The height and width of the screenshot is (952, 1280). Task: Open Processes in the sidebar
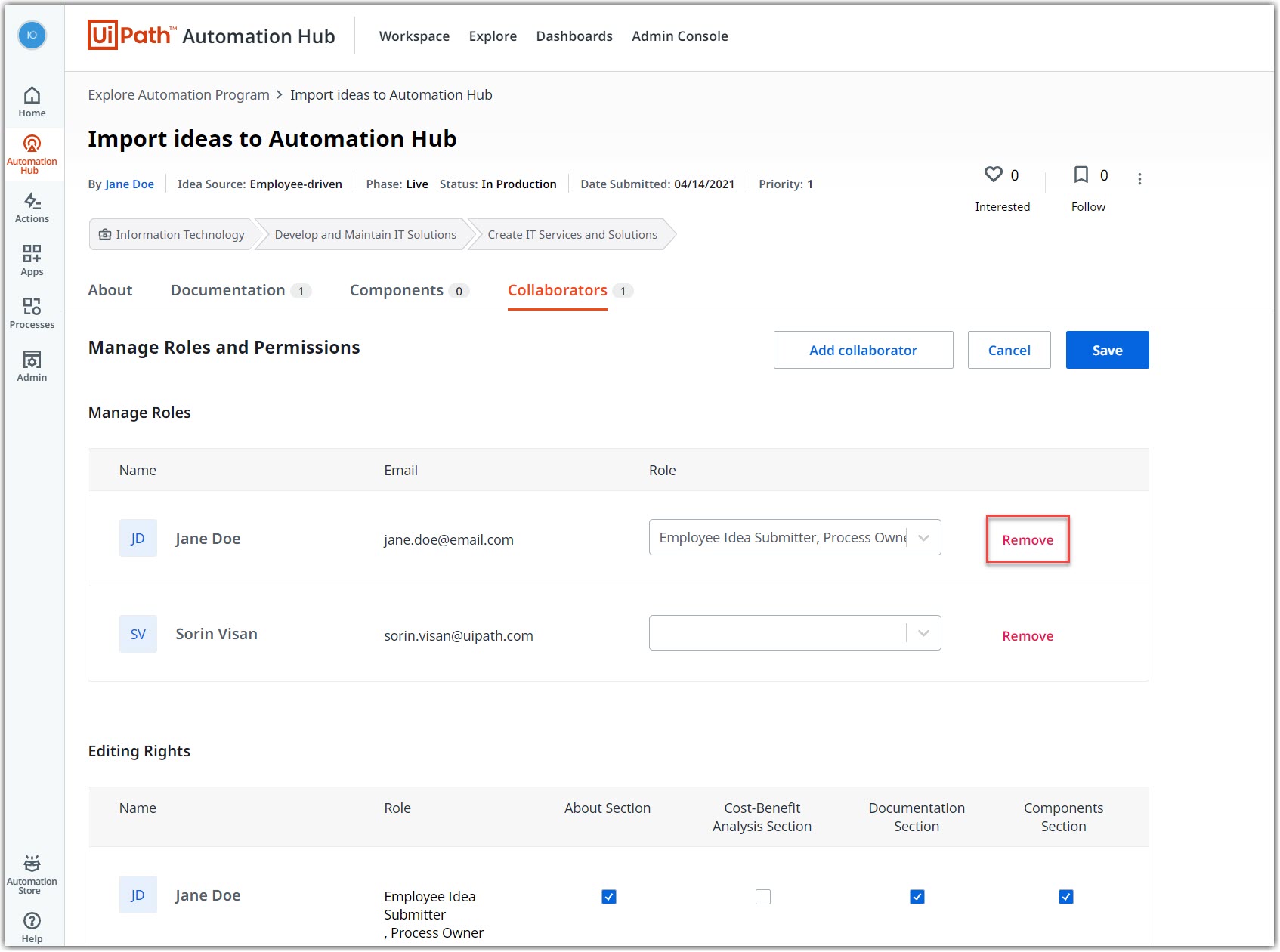click(32, 314)
